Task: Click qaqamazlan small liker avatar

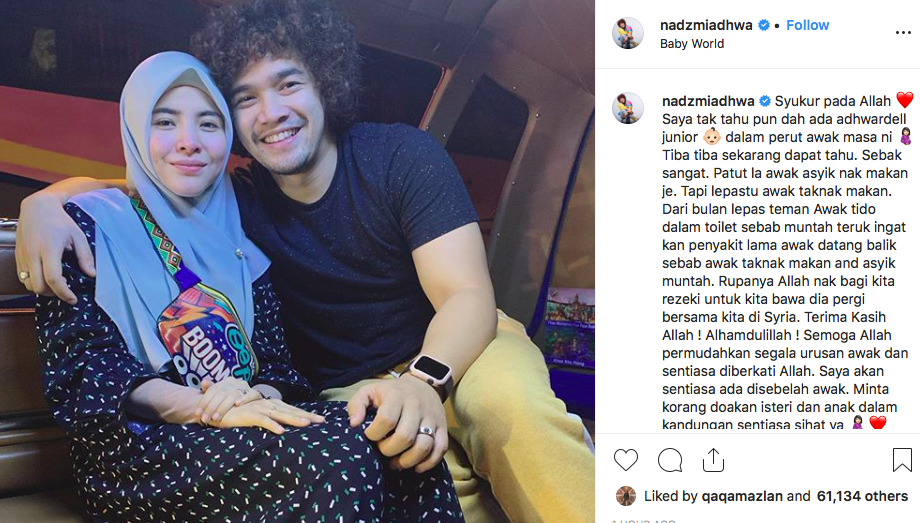Action: [625, 496]
